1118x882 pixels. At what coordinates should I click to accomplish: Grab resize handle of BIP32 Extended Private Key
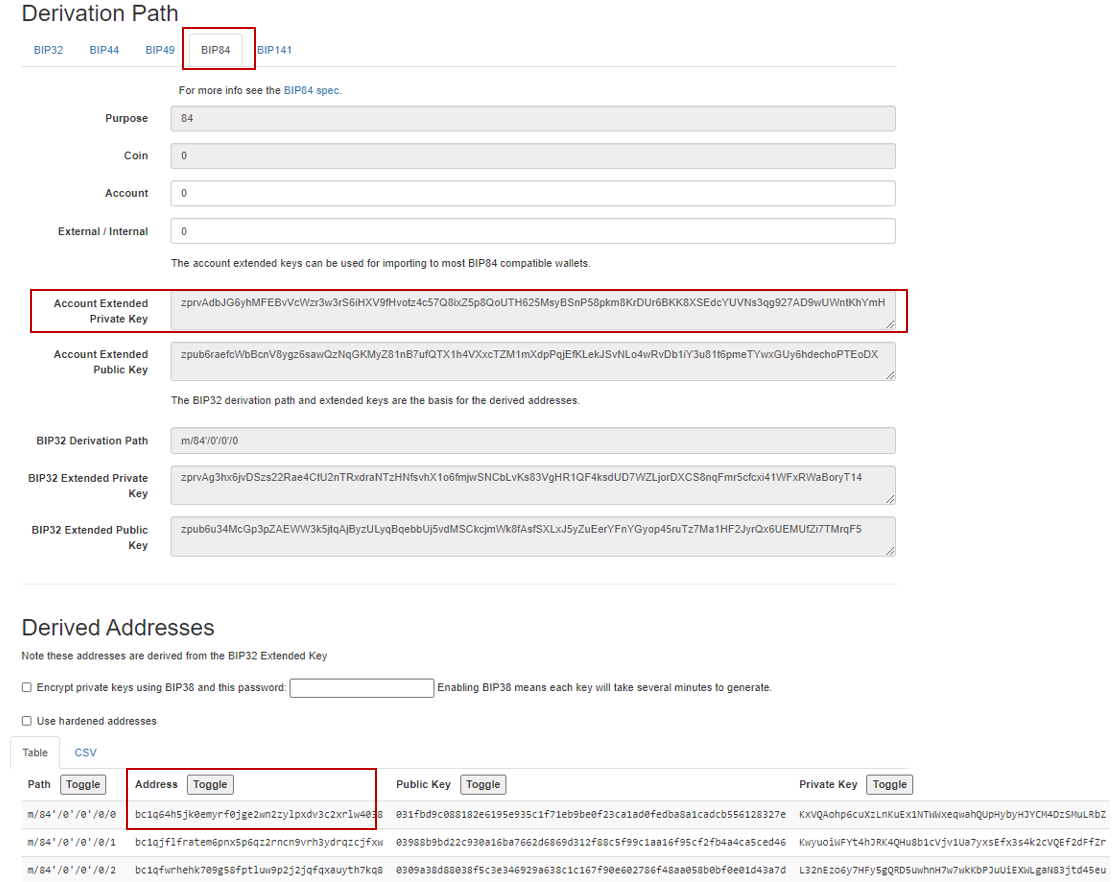click(890, 498)
